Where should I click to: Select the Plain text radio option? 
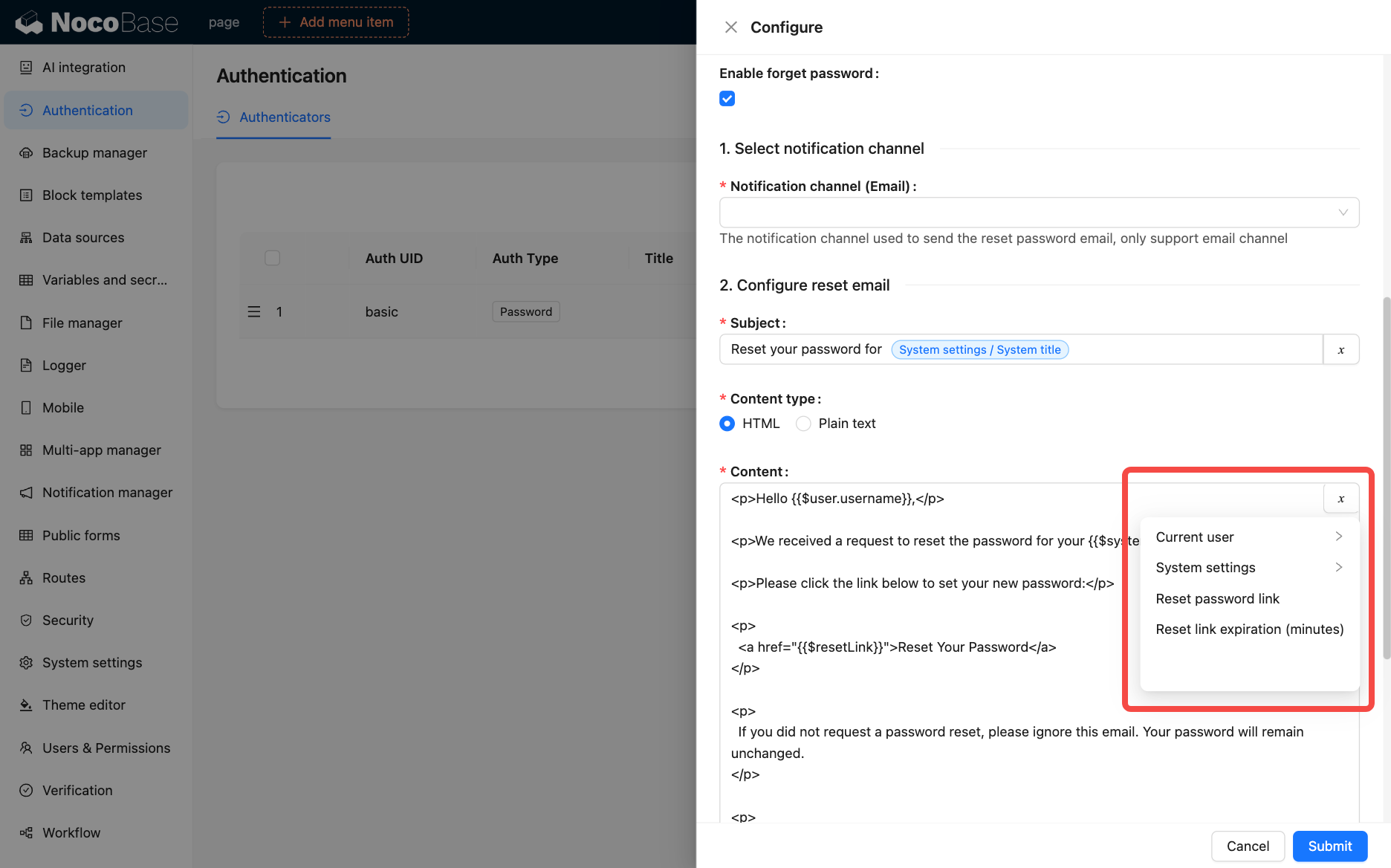click(803, 424)
